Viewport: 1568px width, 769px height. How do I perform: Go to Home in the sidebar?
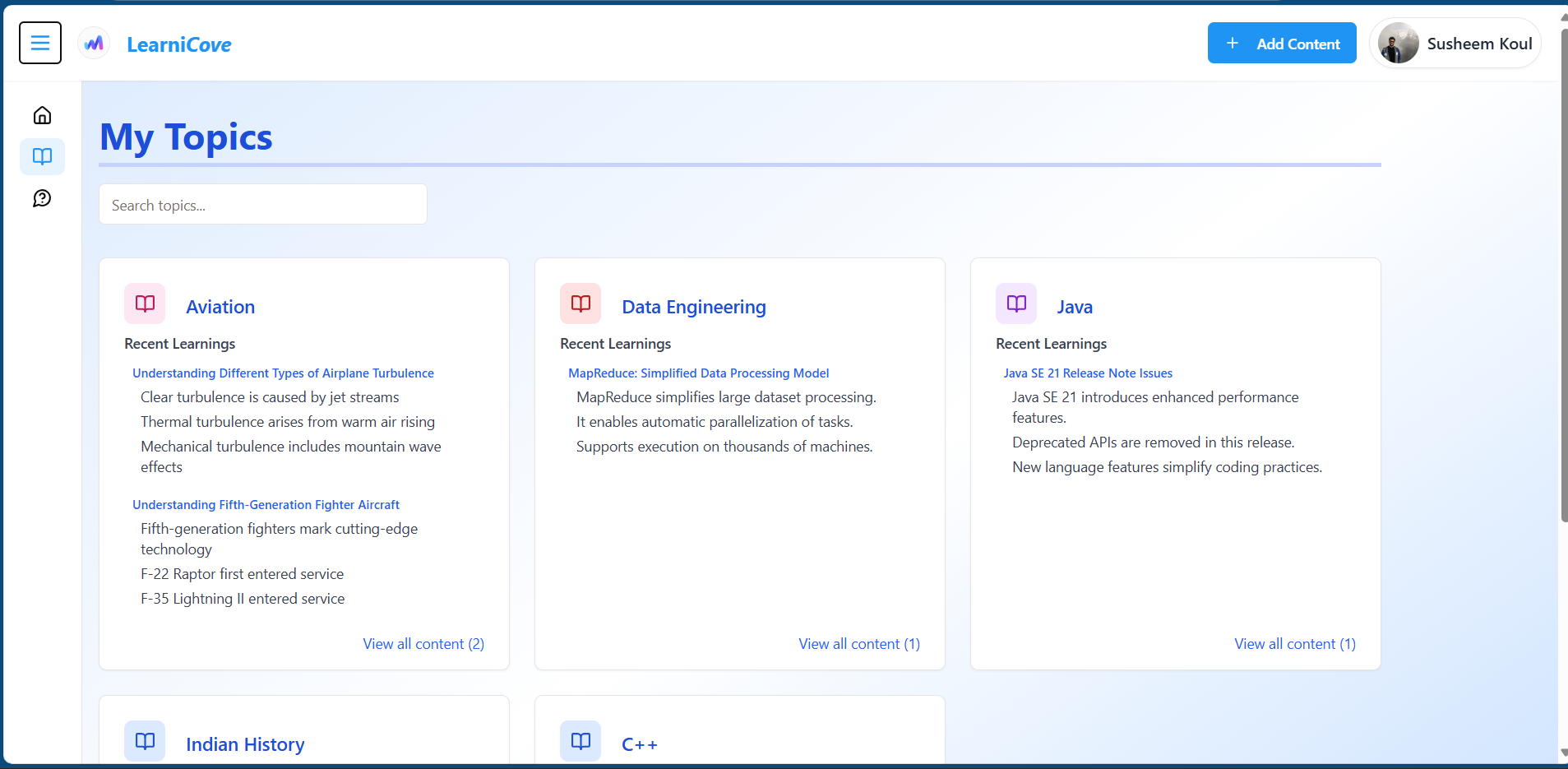(x=42, y=115)
